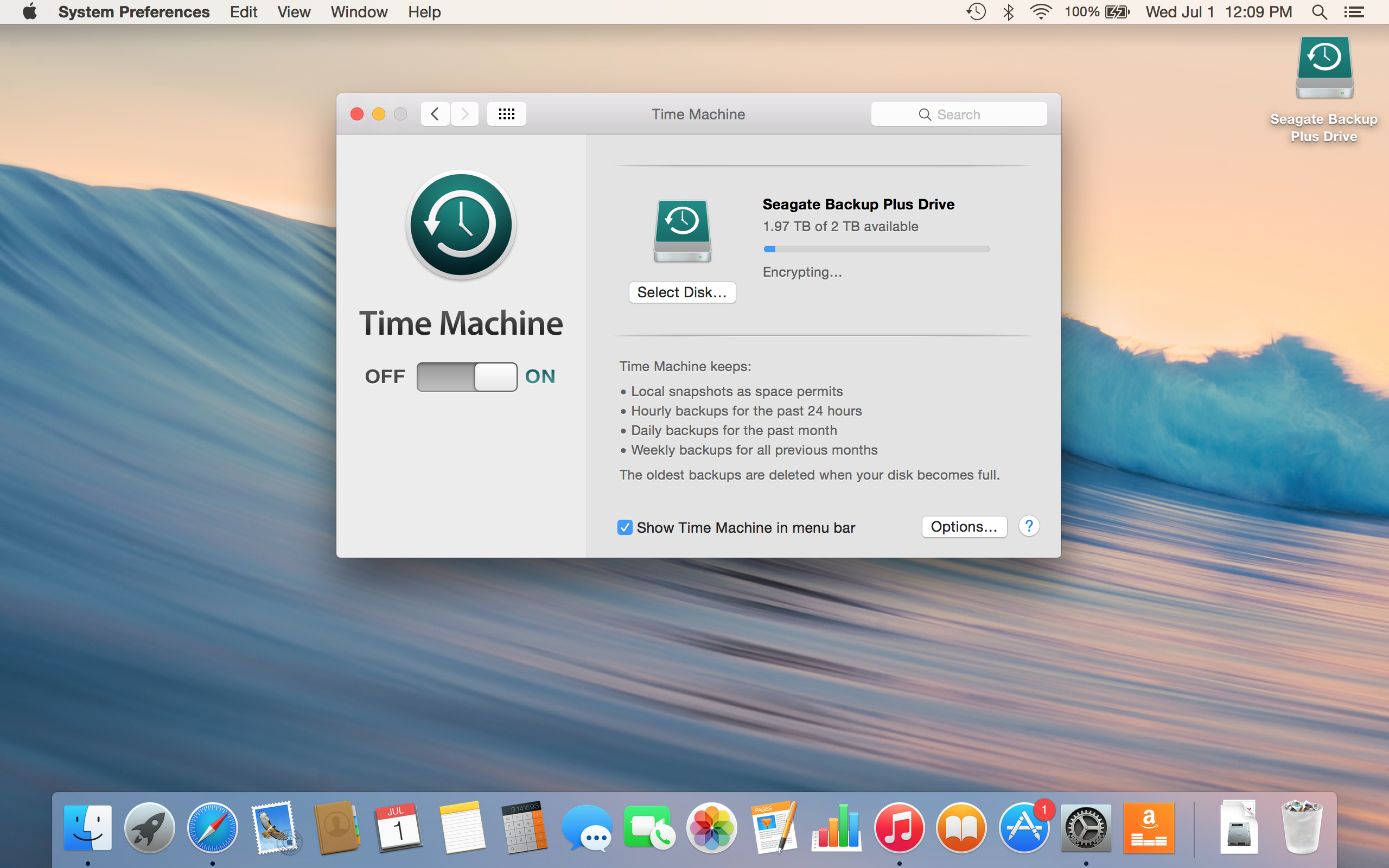Screen dimensions: 1389x868
Task: Open the View menu
Action: click(294, 11)
